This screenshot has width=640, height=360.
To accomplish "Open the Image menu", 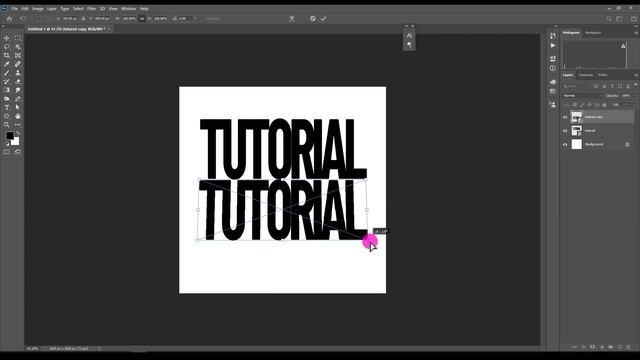I will click(38, 9).
